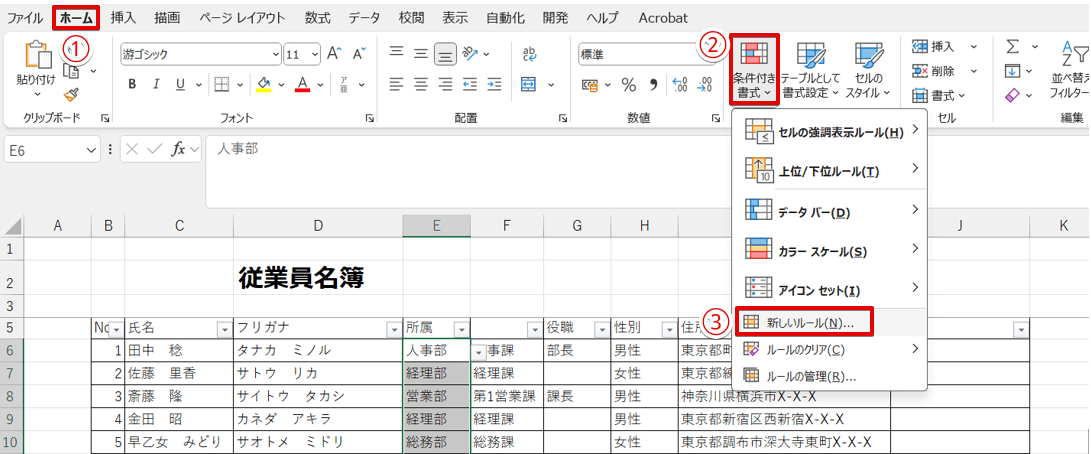This screenshot has width=1091, height=454.
Task: Open filter dropdown for 役職 column
Action: click(x=601, y=329)
